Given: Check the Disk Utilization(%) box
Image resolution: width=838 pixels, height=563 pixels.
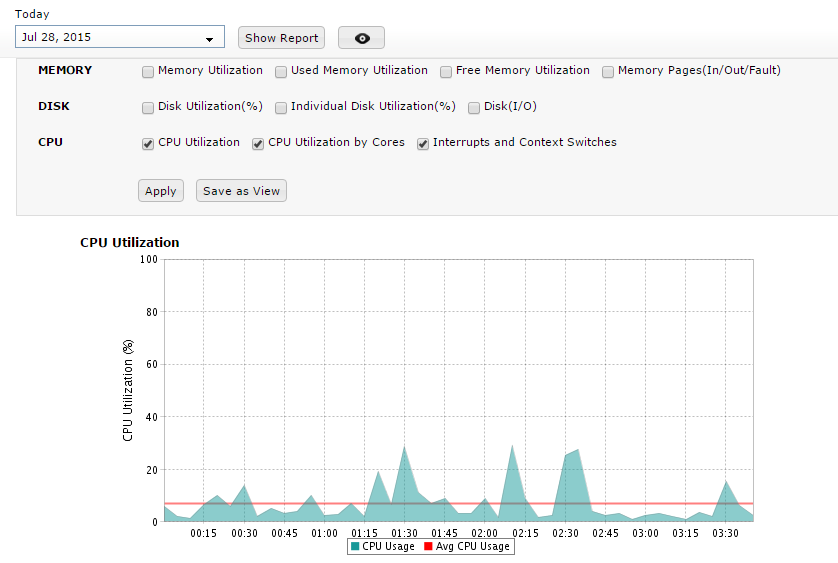Looking at the screenshot, I should pos(148,107).
